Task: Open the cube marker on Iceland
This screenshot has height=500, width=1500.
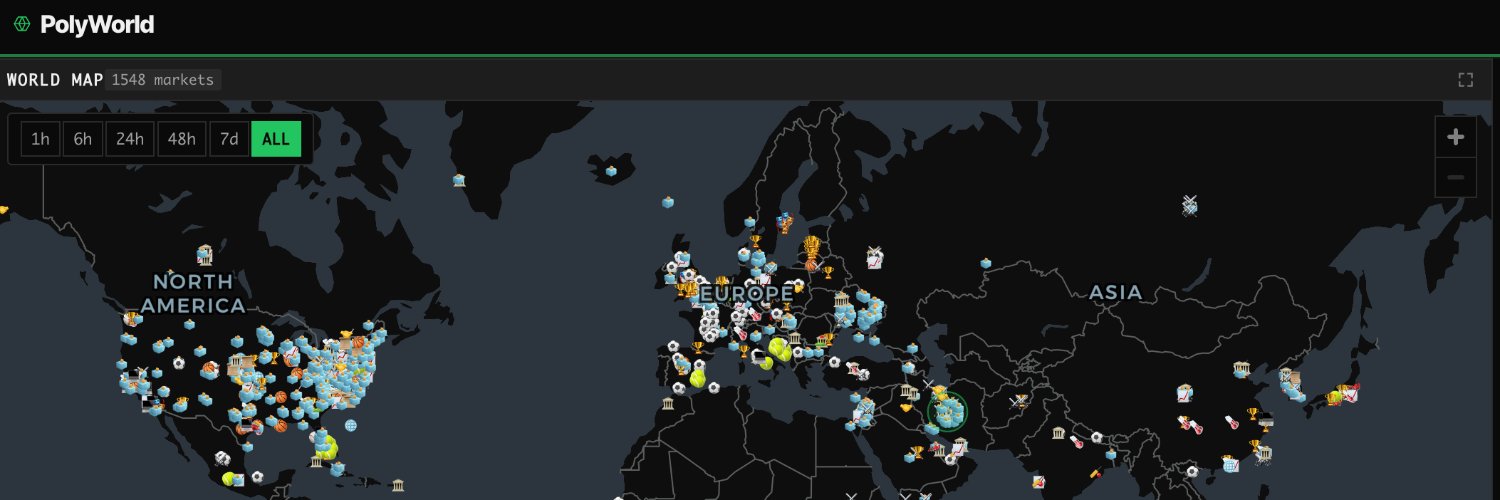Action: click(x=611, y=172)
